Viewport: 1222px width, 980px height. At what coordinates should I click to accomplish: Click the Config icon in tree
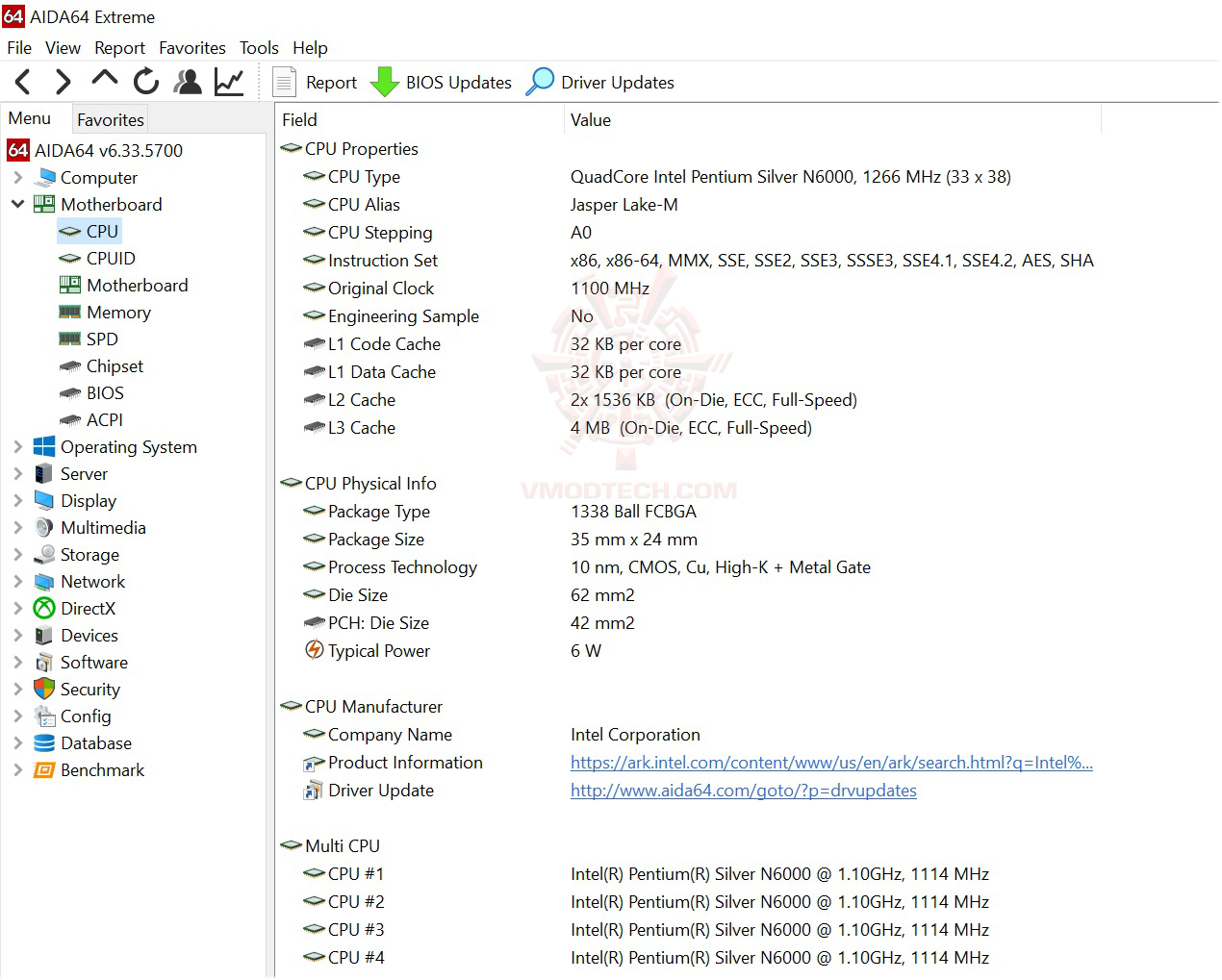(x=44, y=716)
